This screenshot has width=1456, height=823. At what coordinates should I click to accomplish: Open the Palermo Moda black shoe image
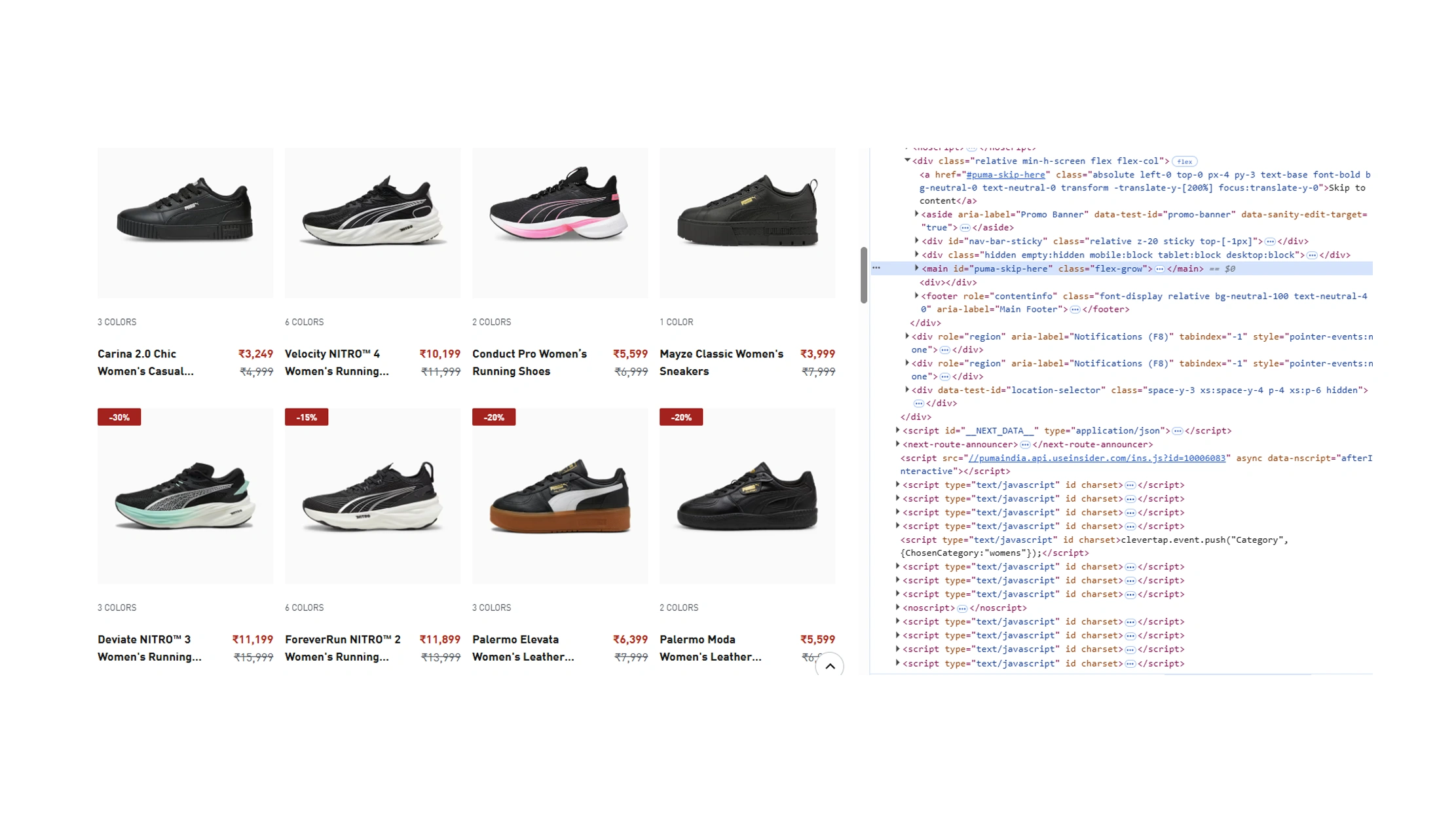click(747, 496)
